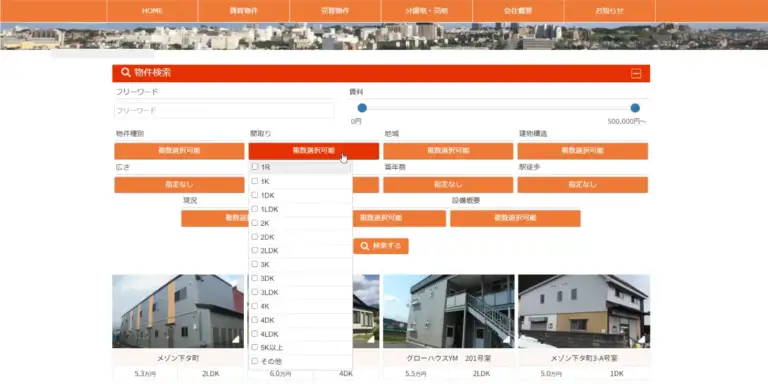Check the 4K option
Viewport: 768px width, 384px height.
[255, 306]
